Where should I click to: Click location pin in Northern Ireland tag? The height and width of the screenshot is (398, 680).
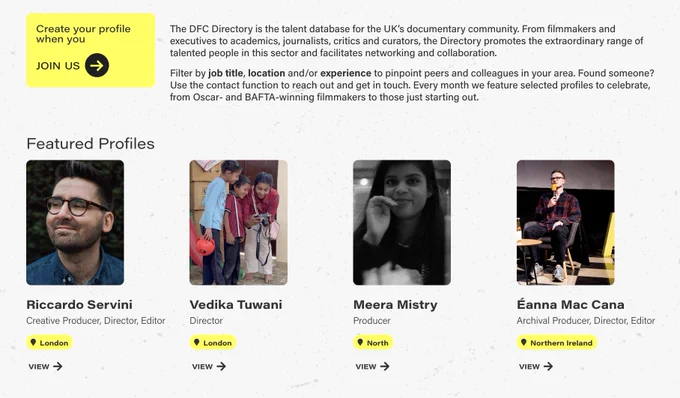(523, 343)
